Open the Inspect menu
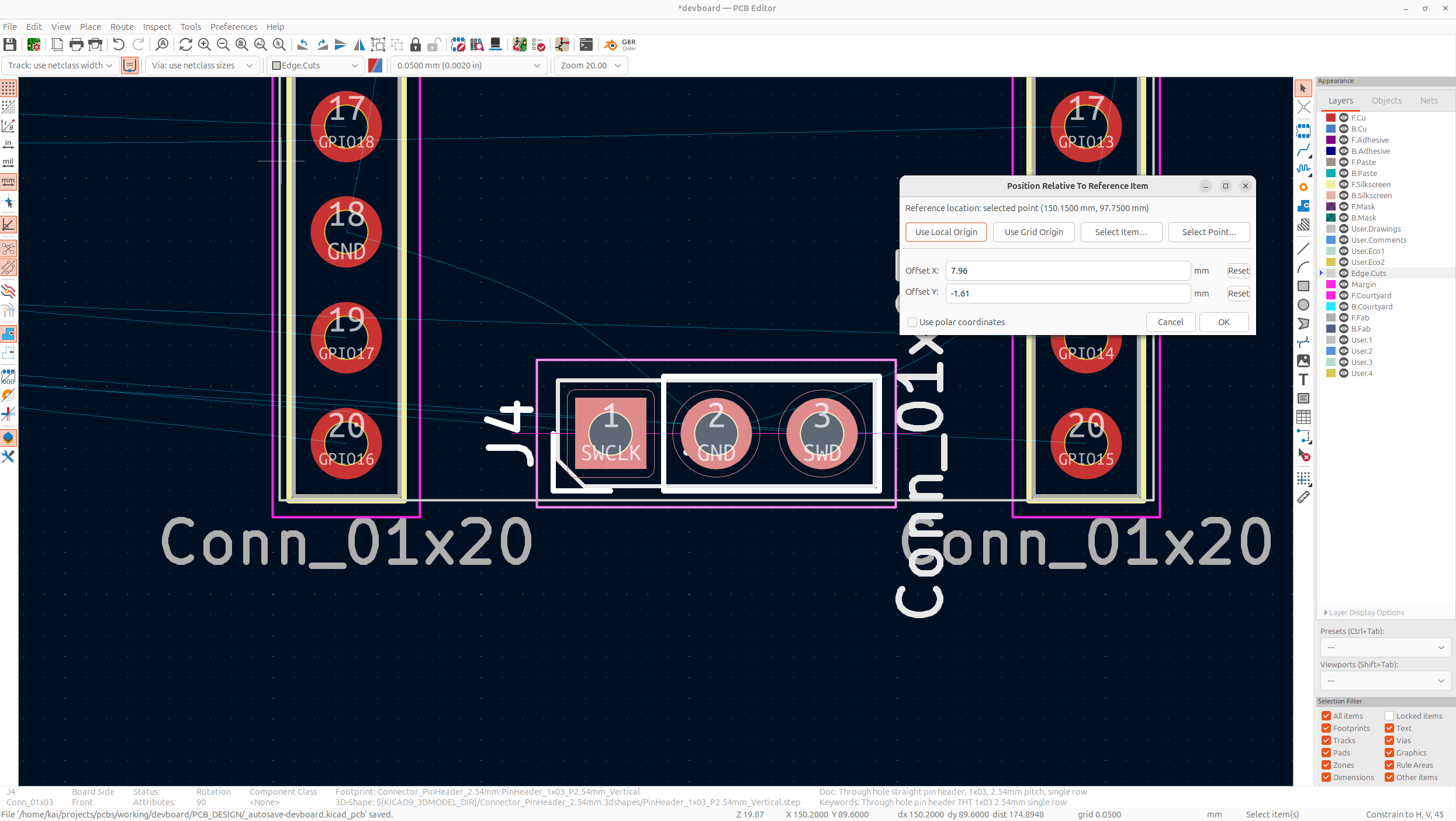 (x=157, y=27)
